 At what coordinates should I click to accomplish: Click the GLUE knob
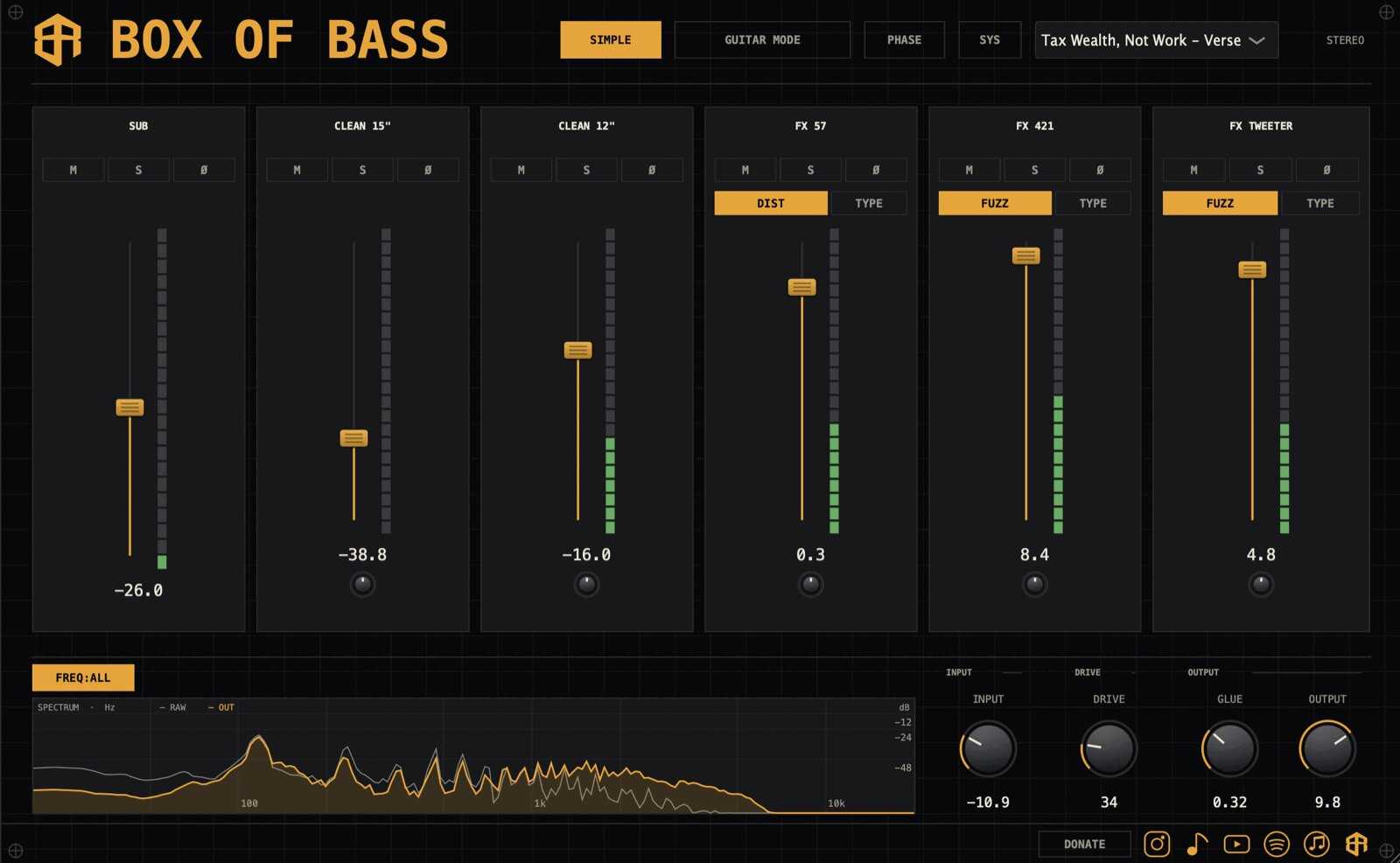(x=1229, y=748)
